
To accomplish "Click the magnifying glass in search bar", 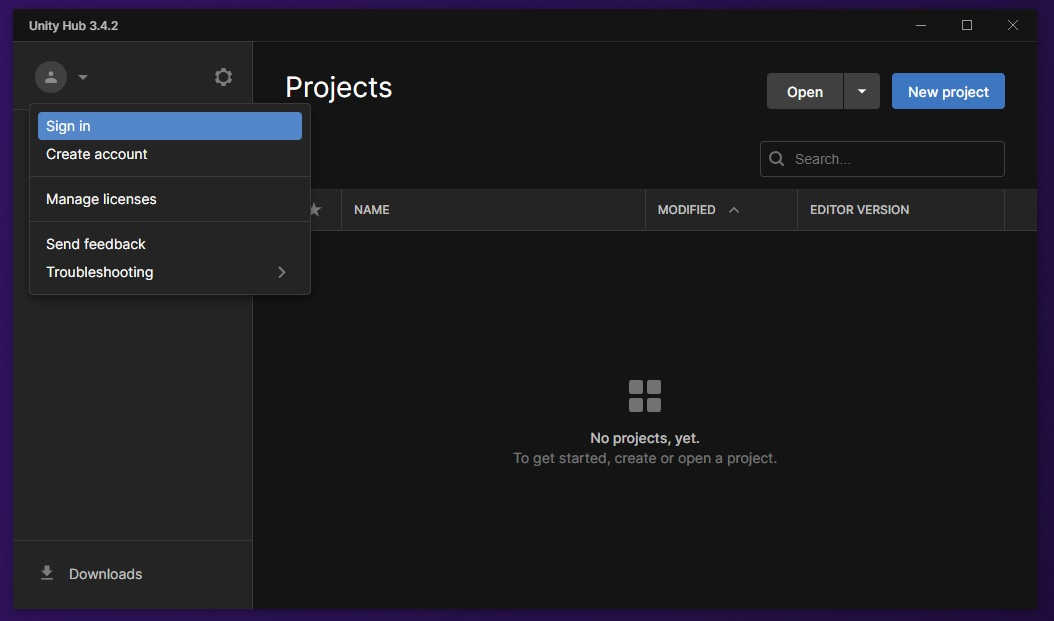I will tap(777, 158).
